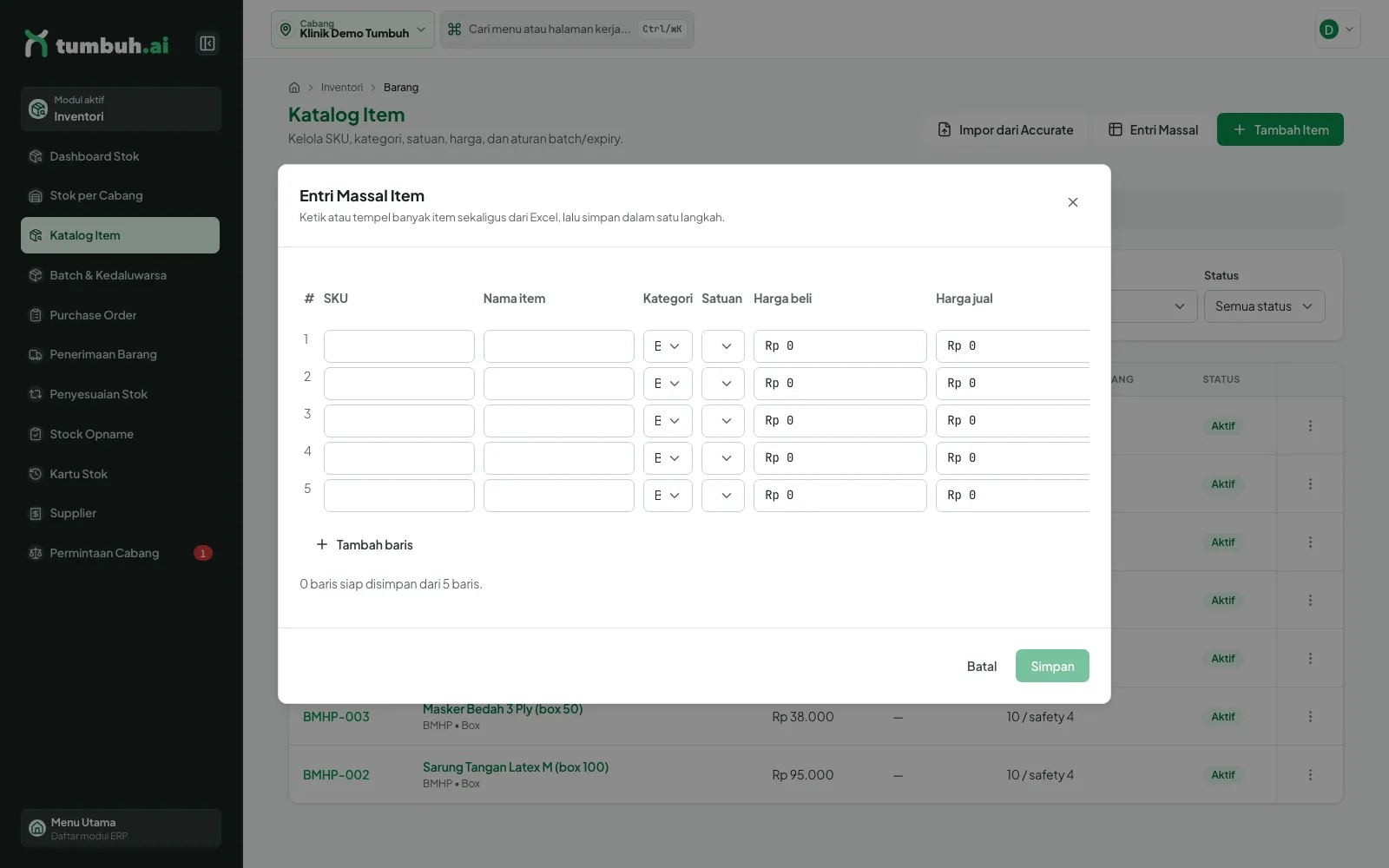The width and height of the screenshot is (1389, 868).
Task: Click Batal to cancel dialog
Action: 982,667
